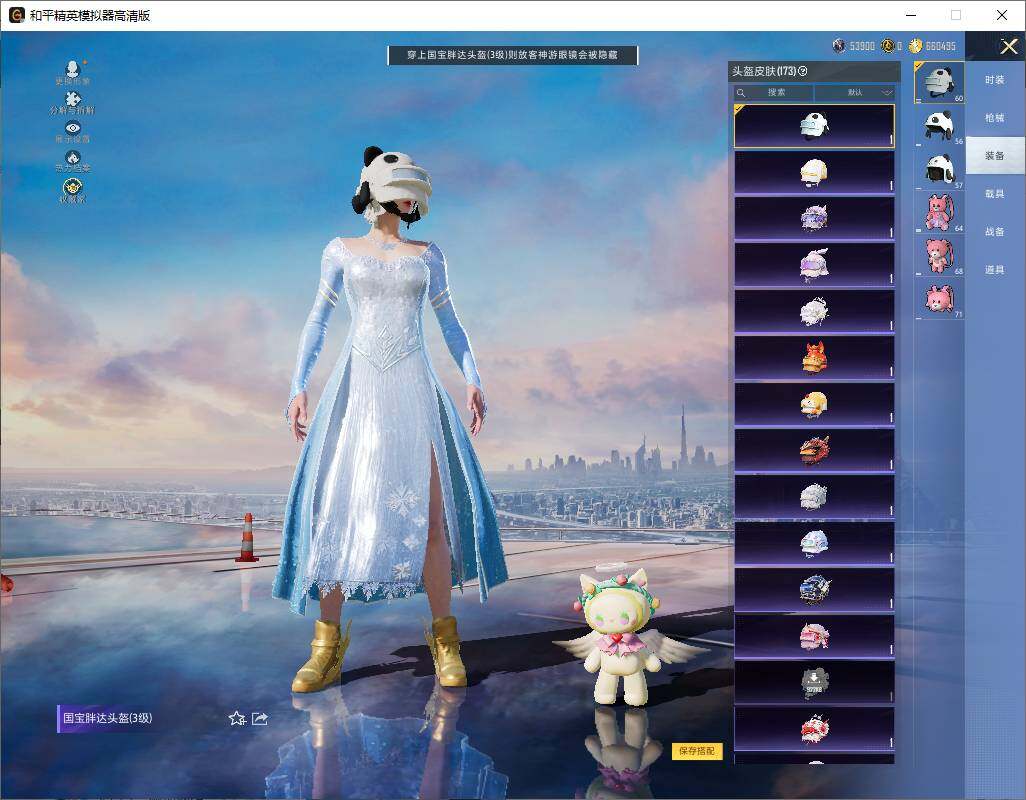Select the red fox helmet skin
The width and height of the screenshot is (1026, 800).
[x=814, y=358]
